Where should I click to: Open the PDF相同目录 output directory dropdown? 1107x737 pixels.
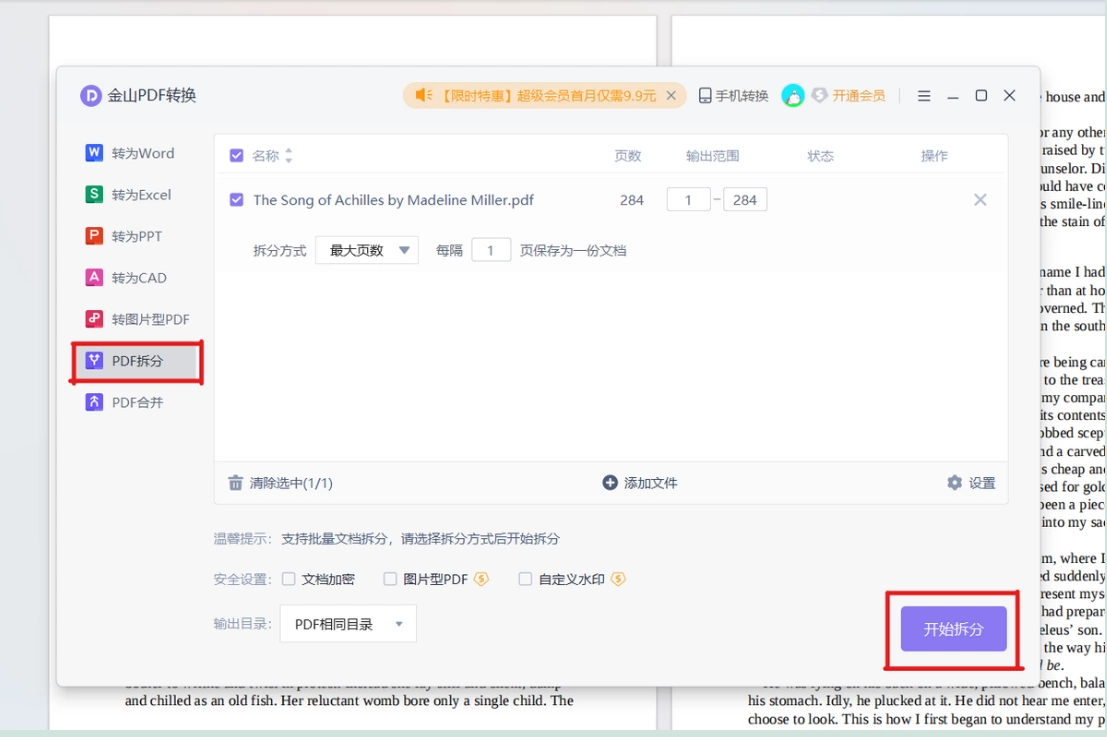pos(348,624)
